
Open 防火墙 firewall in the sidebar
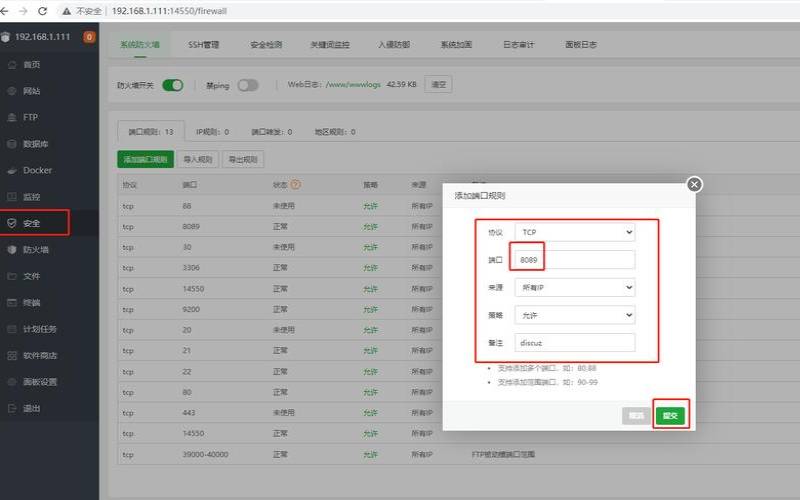point(35,250)
